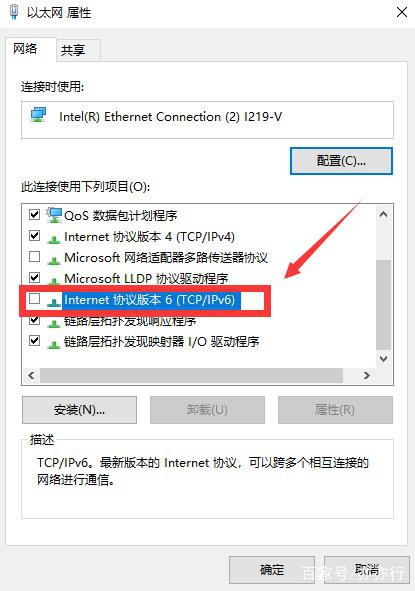Open adapter settings with 配置(C)... button
Image resolution: width=415 pixels, height=591 pixels.
click(x=341, y=161)
